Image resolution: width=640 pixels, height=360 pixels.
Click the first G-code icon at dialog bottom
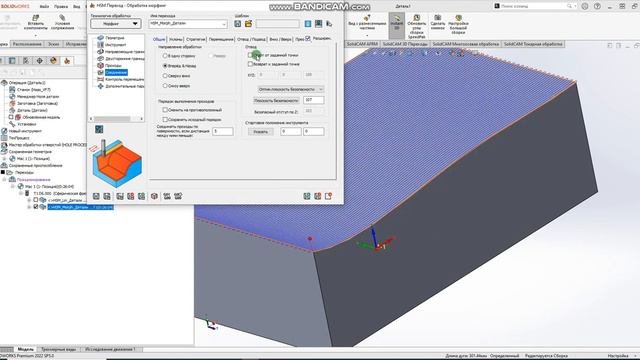point(167,196)
